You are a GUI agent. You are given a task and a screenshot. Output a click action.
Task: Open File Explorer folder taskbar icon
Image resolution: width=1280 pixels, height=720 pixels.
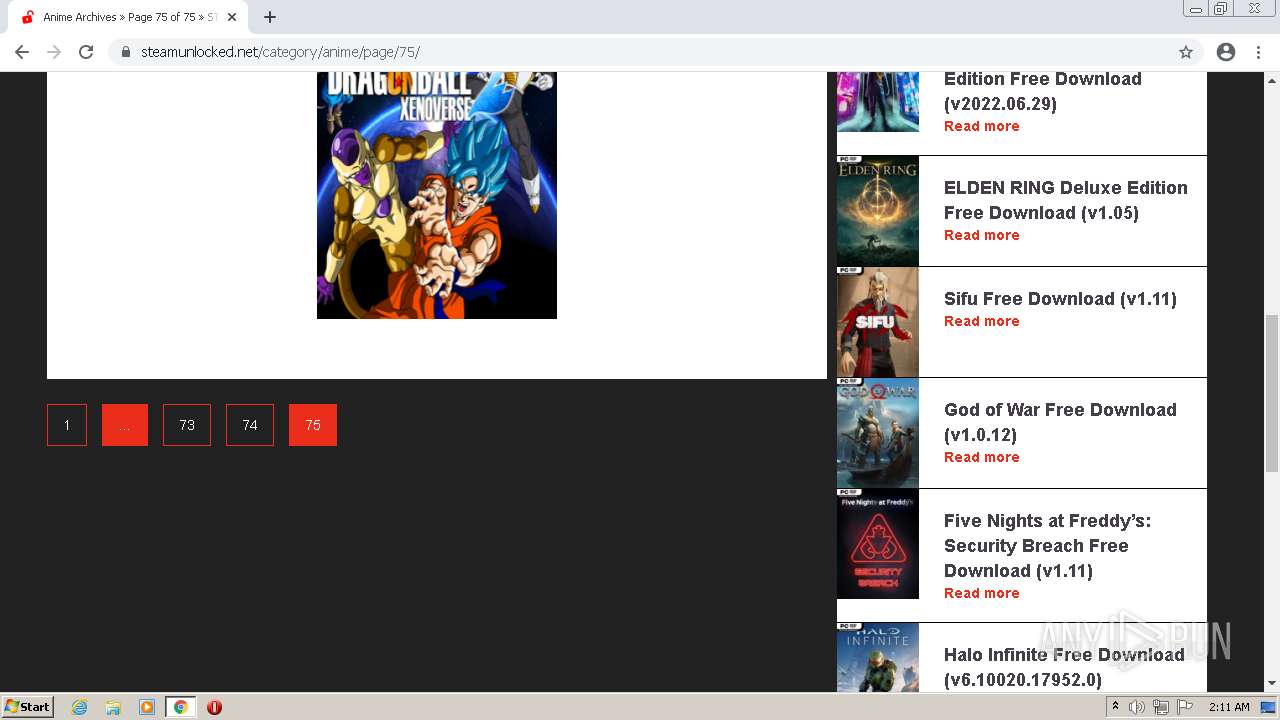point(113,707)
